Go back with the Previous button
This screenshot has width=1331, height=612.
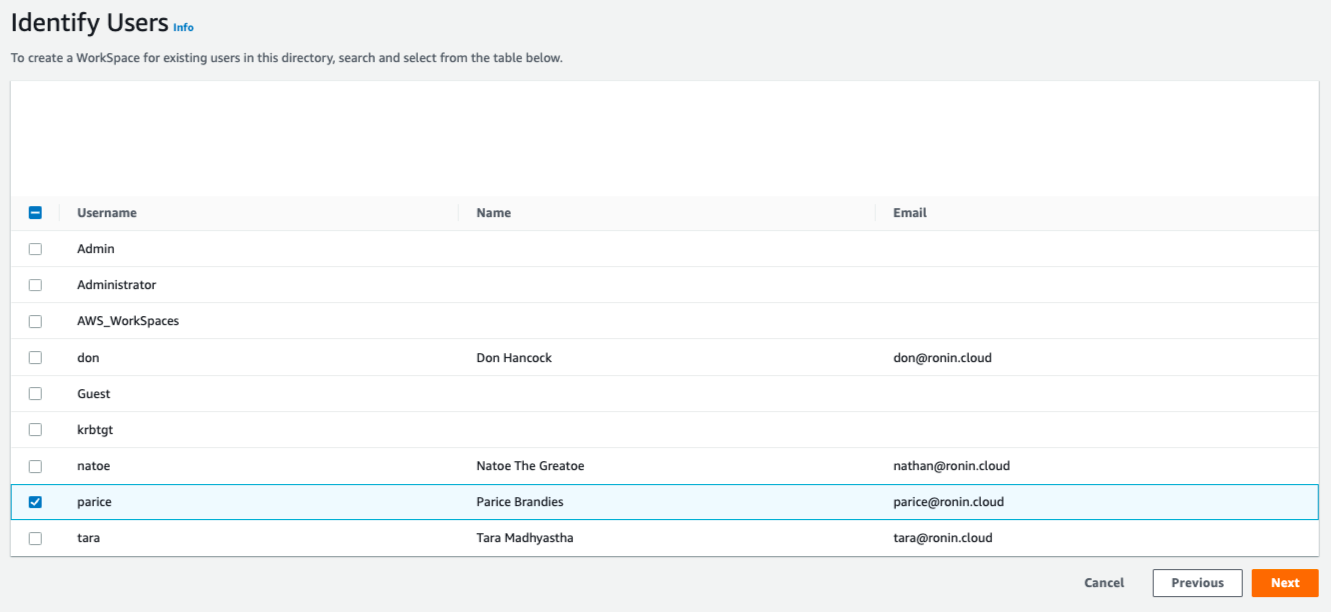pyautogui.click(x=1197, y=583)
